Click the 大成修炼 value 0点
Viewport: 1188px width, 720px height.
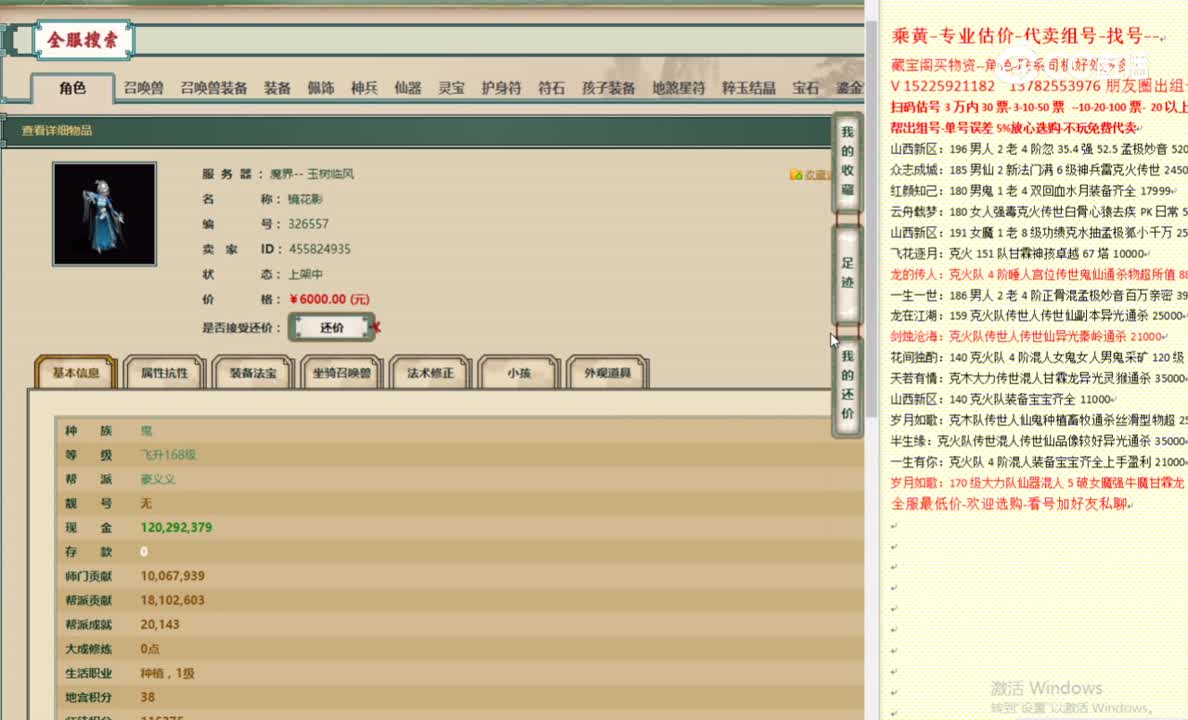pos(150,649)
